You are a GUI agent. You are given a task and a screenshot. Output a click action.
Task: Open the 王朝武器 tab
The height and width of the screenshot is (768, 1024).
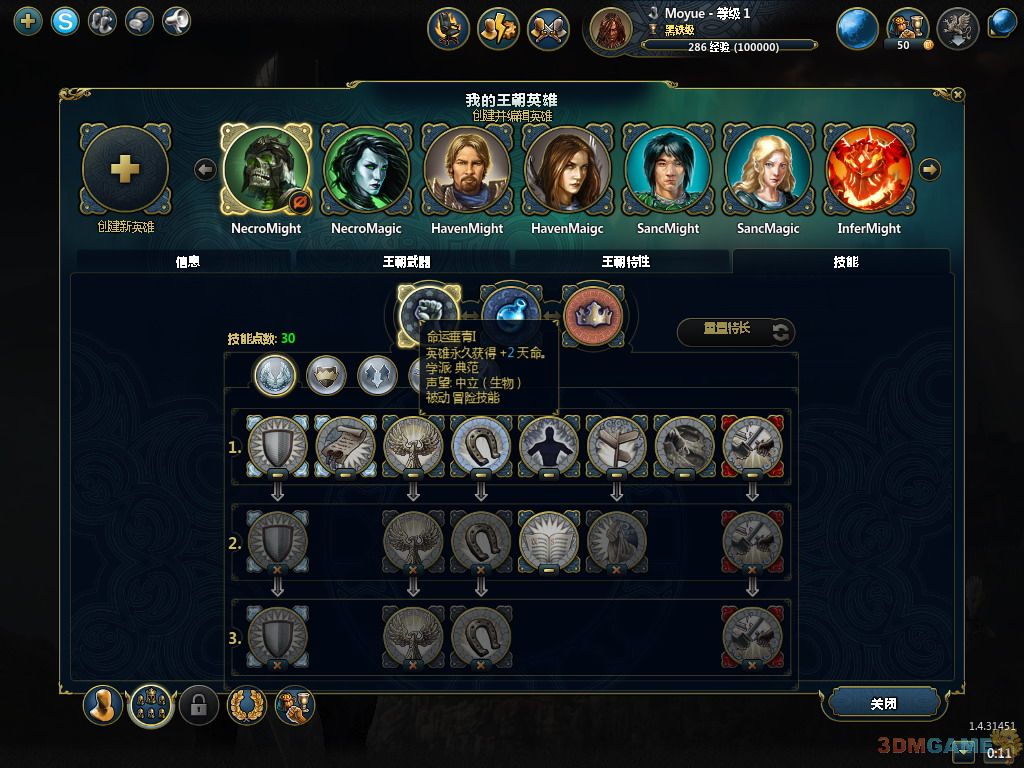click(x=406, y=261)
